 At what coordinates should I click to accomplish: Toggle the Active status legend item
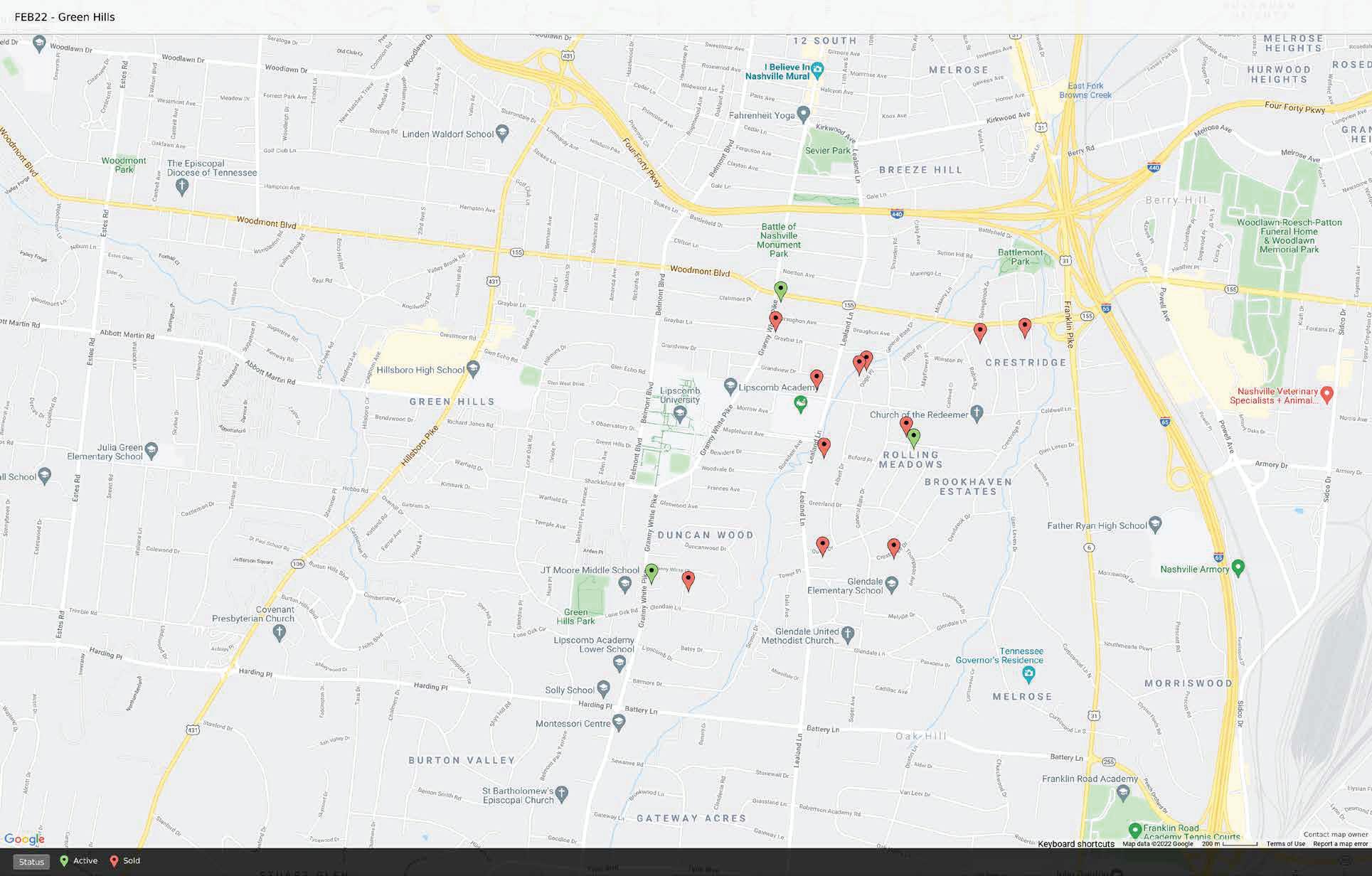coord(78,861)
